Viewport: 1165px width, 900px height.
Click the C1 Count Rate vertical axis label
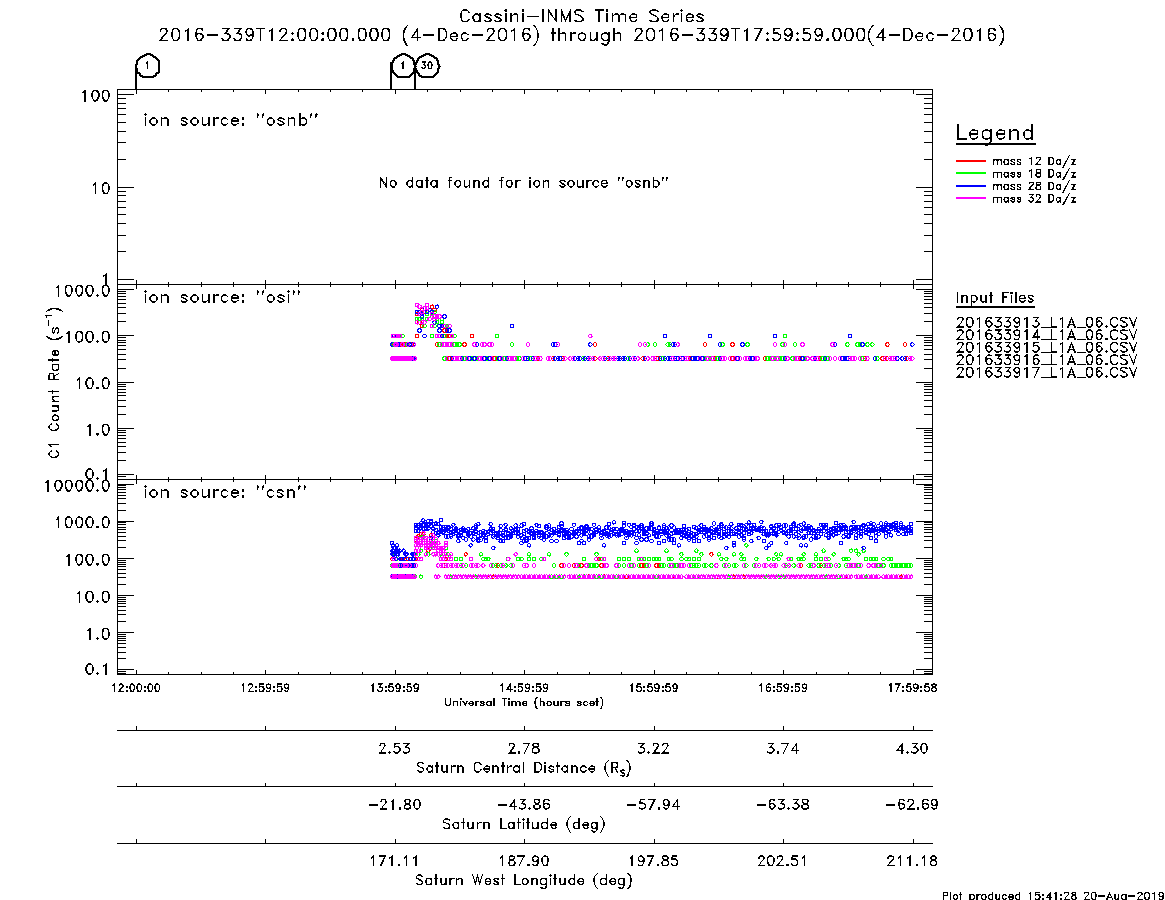(54, 383)
